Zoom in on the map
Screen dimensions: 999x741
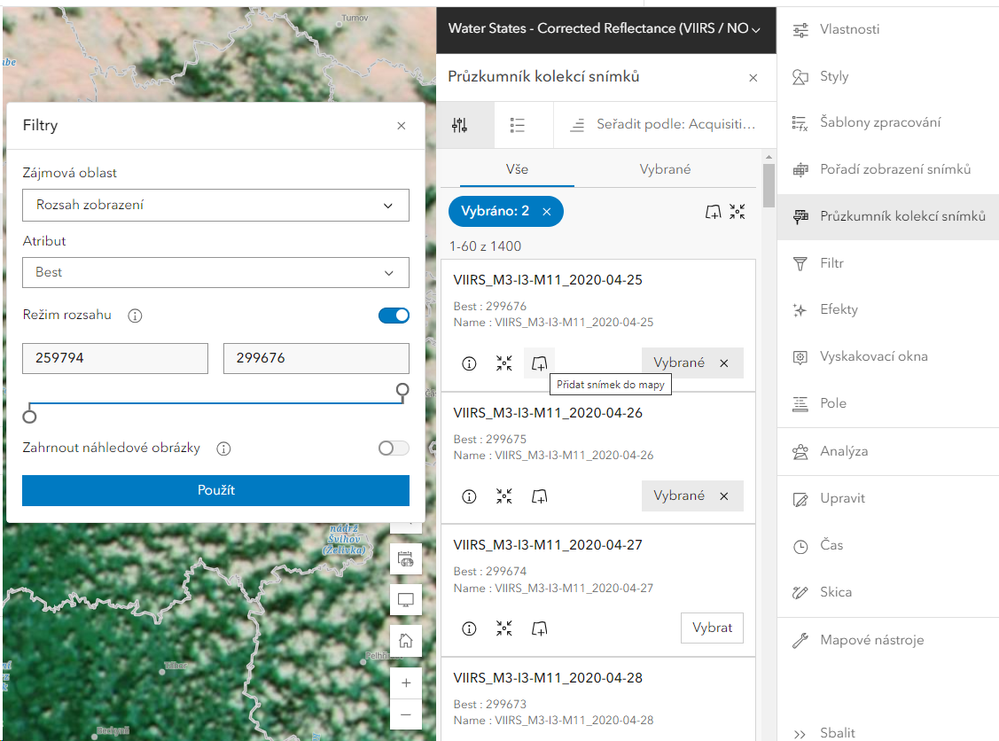406,683
